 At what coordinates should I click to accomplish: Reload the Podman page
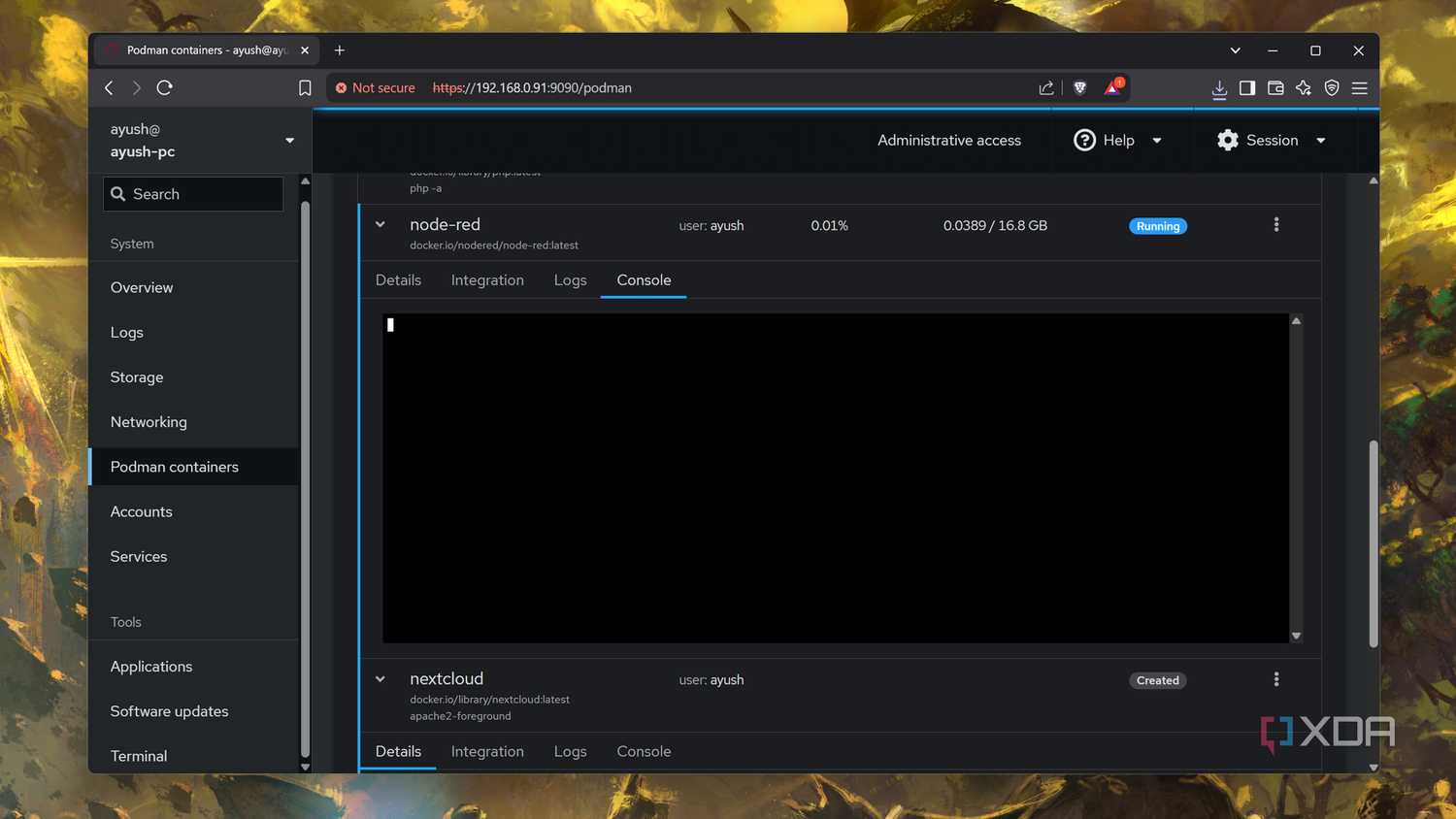point(165,87)
